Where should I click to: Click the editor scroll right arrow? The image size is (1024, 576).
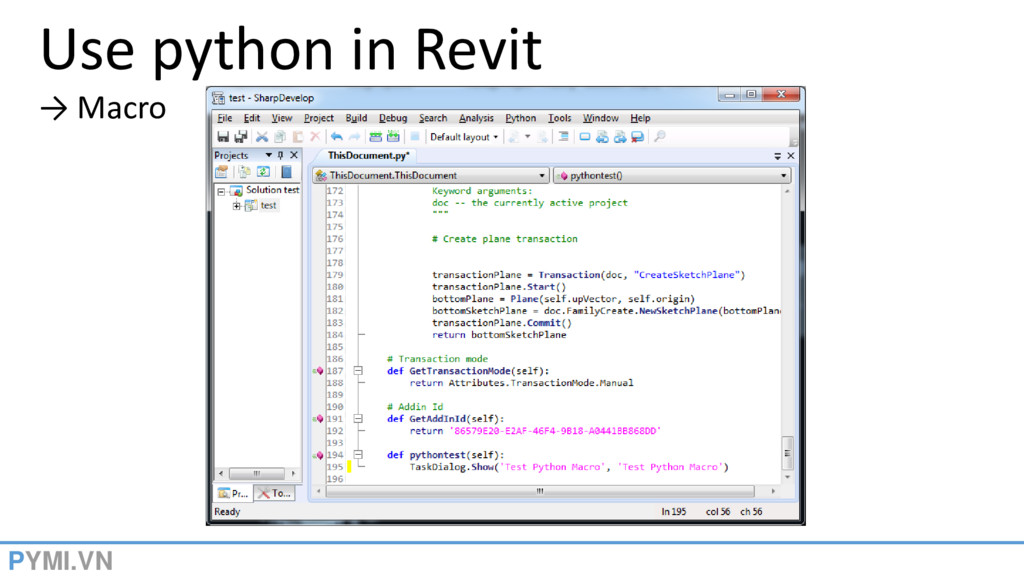(x=773, y=491)
